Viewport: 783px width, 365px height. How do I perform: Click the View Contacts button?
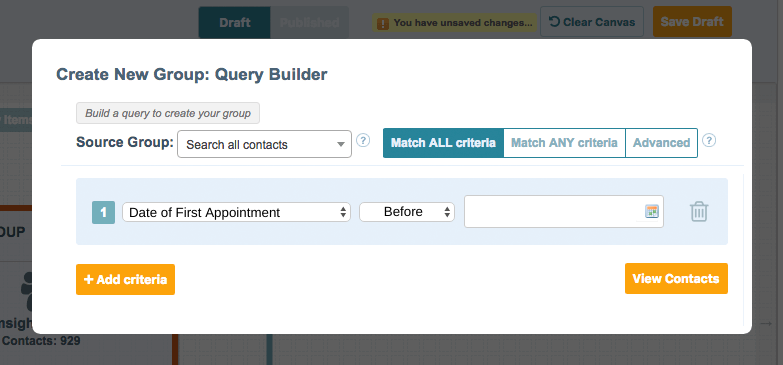point(676,279)
